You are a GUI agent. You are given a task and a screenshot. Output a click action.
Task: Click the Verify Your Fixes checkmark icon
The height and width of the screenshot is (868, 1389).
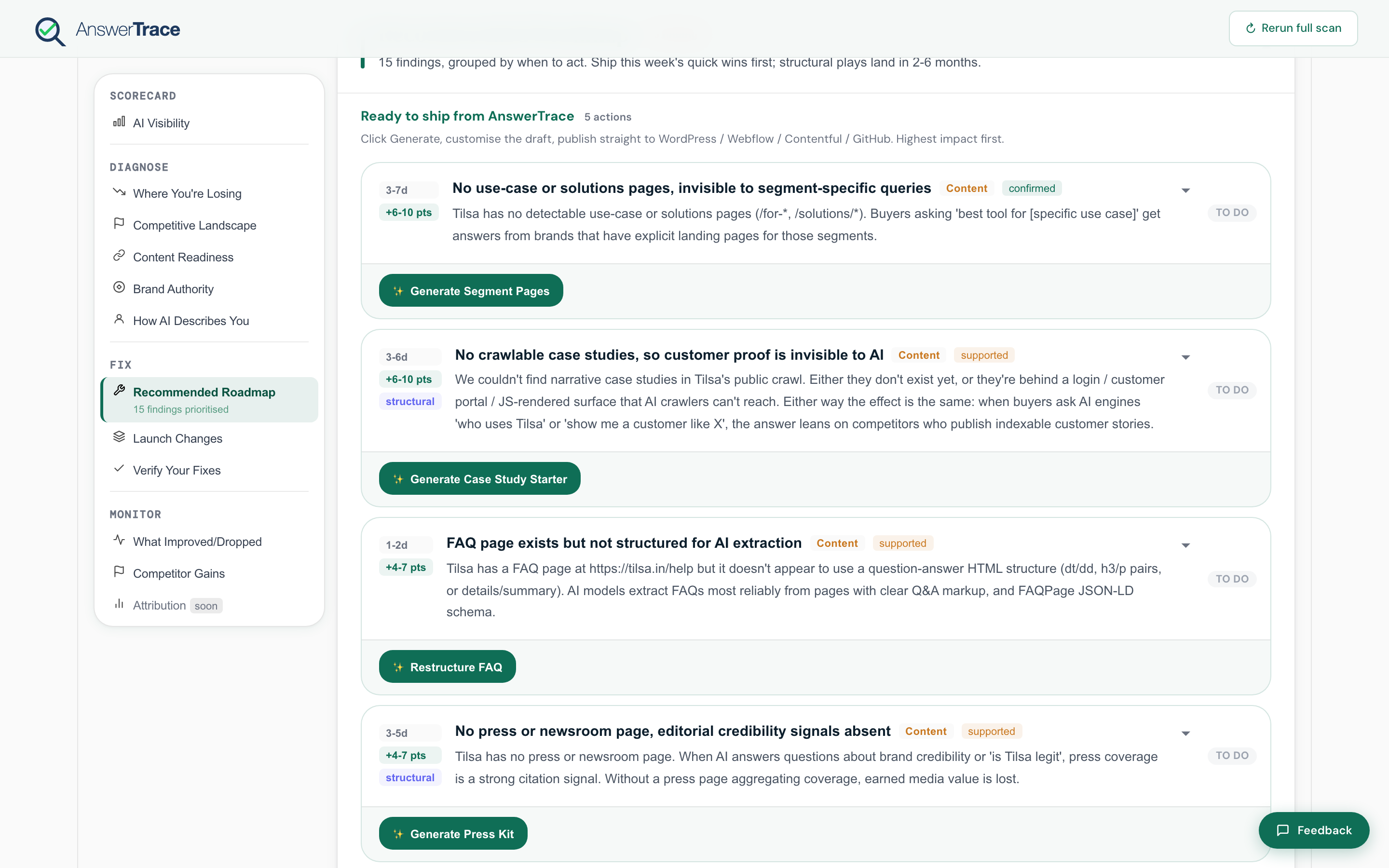[119, 468]
